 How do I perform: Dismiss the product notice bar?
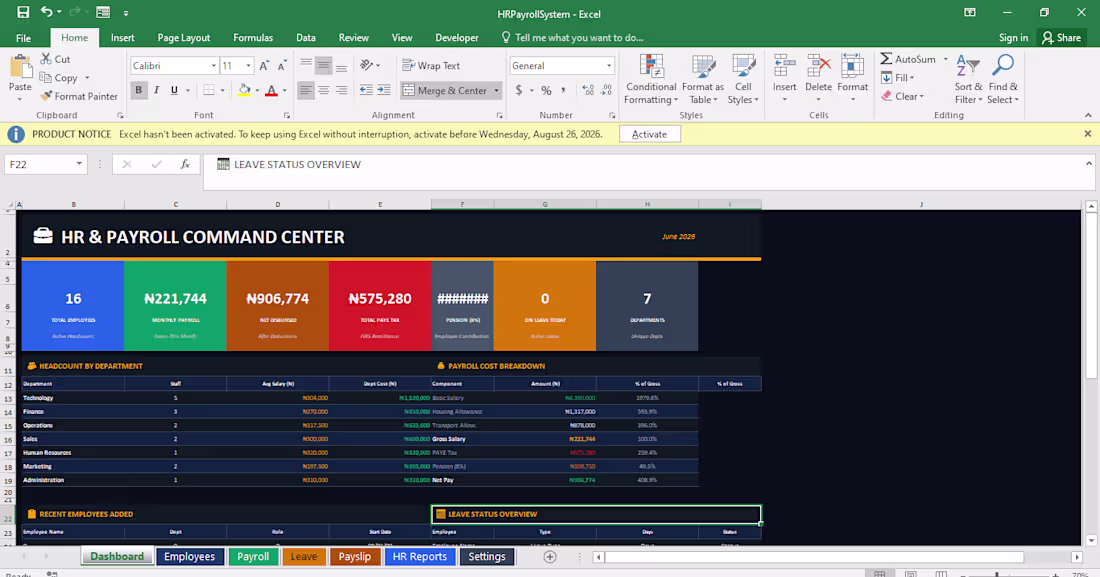[x=1087, y=133]
